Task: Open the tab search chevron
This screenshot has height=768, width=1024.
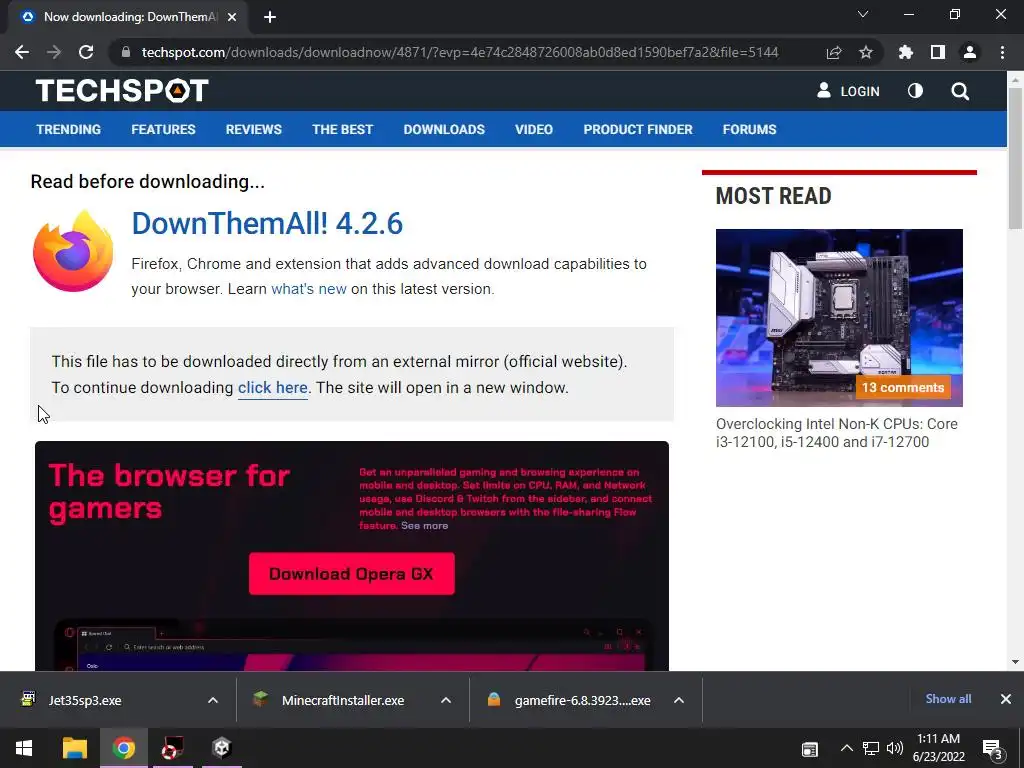Action: [x=863, y=14]
